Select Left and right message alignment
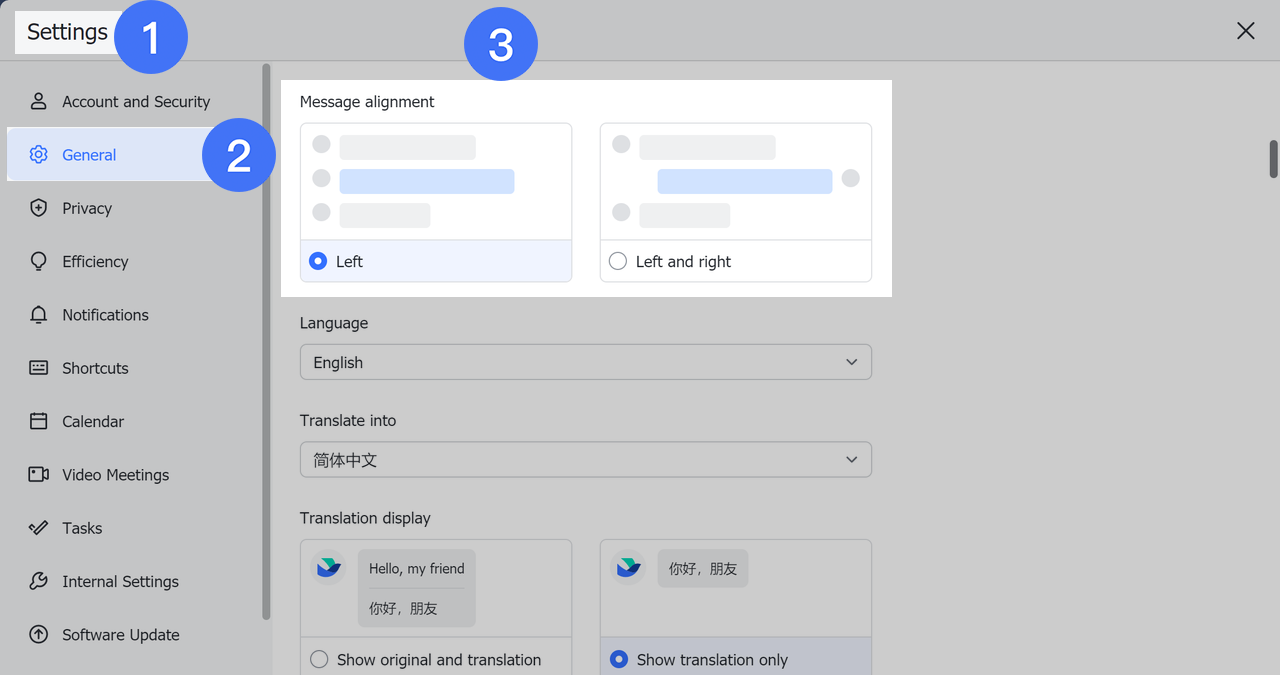Screen dimensions: 1280x675 (617, 260)
